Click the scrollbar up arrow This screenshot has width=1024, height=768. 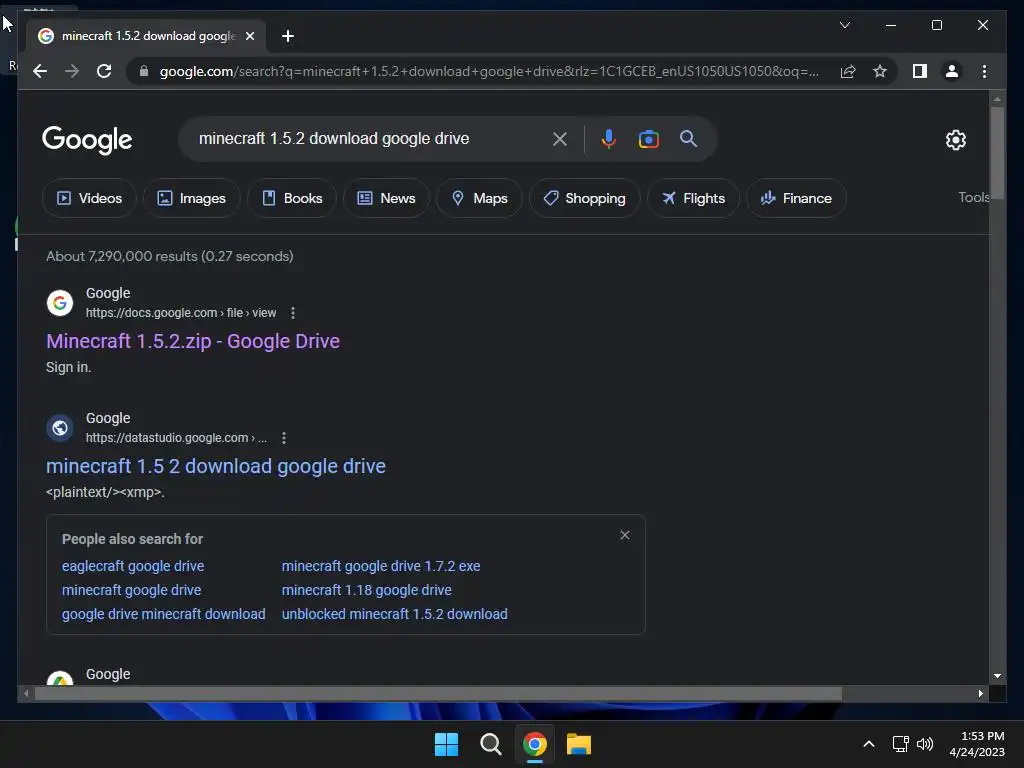point(997,100)
